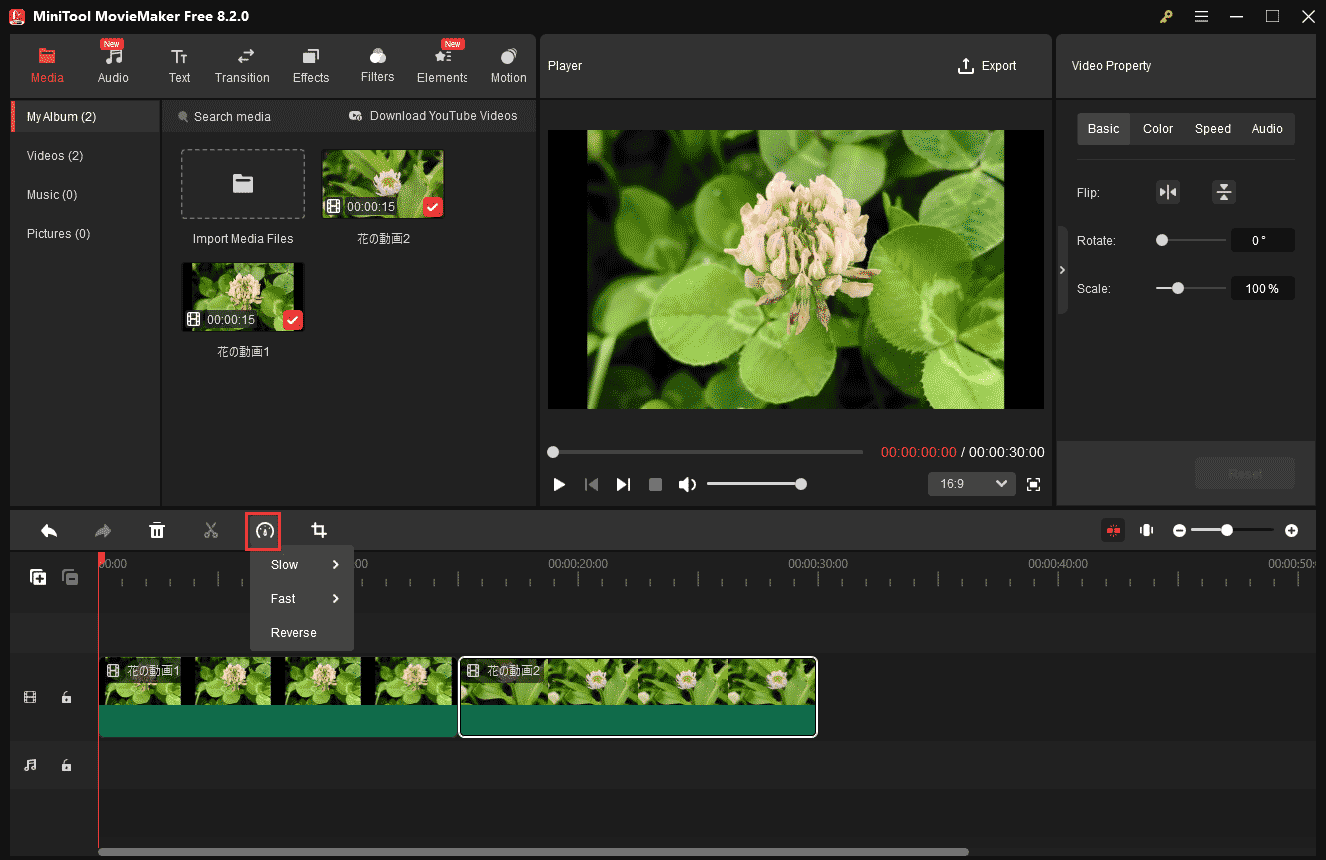1326x860 pixels.
Task: Open the Motion tab
Action: [x=508, y=66]
